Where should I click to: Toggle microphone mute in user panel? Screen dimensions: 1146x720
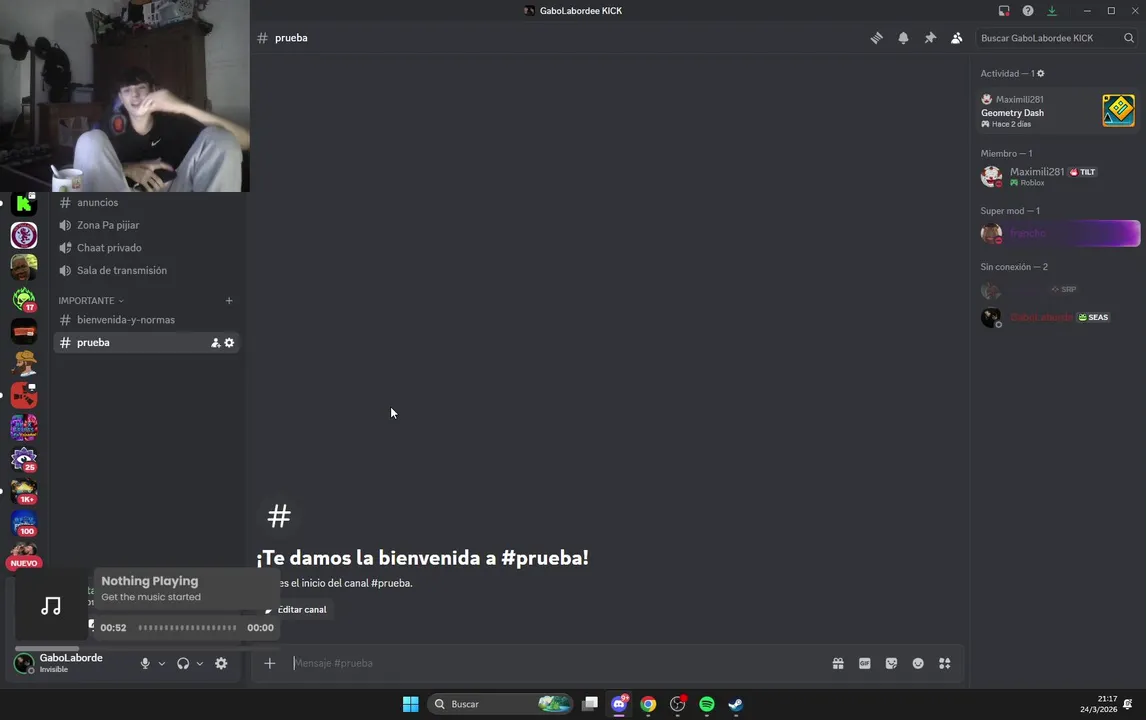[x=145, y=664]
